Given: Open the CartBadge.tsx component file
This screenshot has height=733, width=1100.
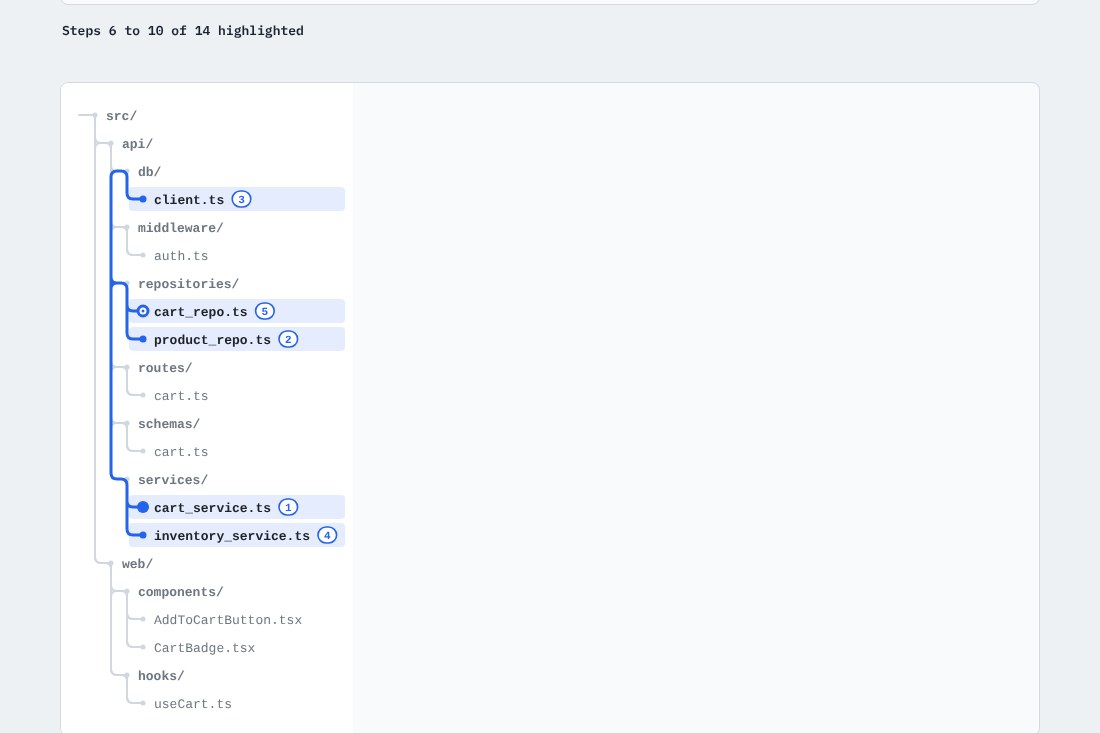Looking at the screenshot, I should pos(204,648).
